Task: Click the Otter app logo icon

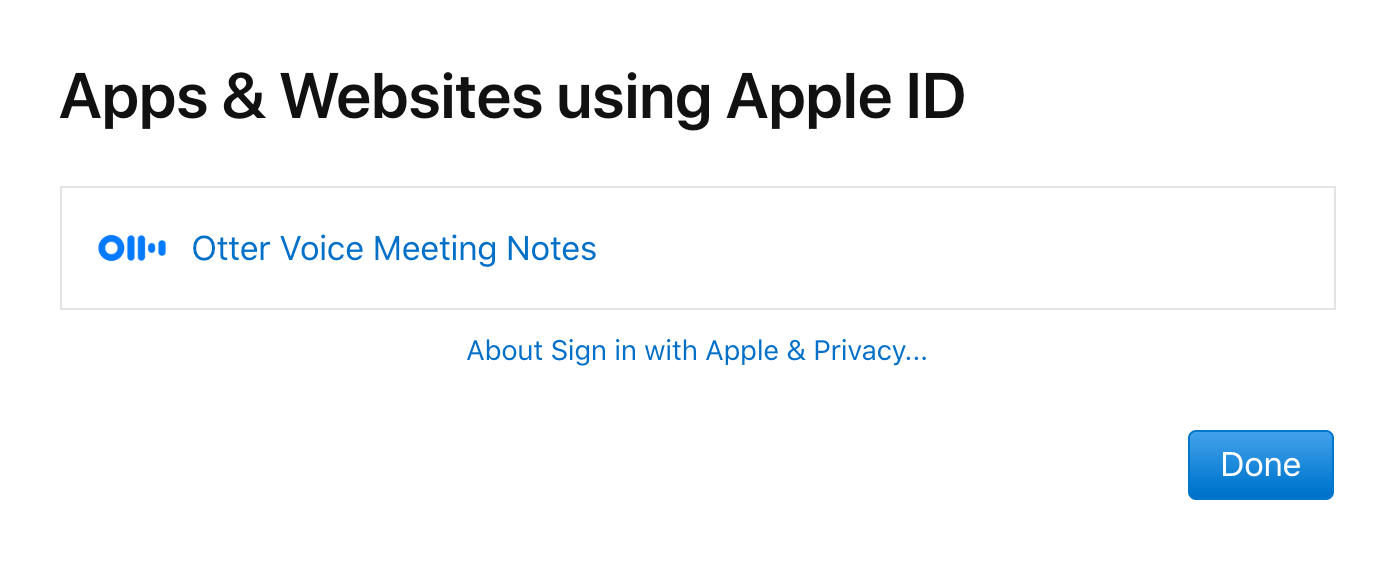Action: [x=132, y=249]
